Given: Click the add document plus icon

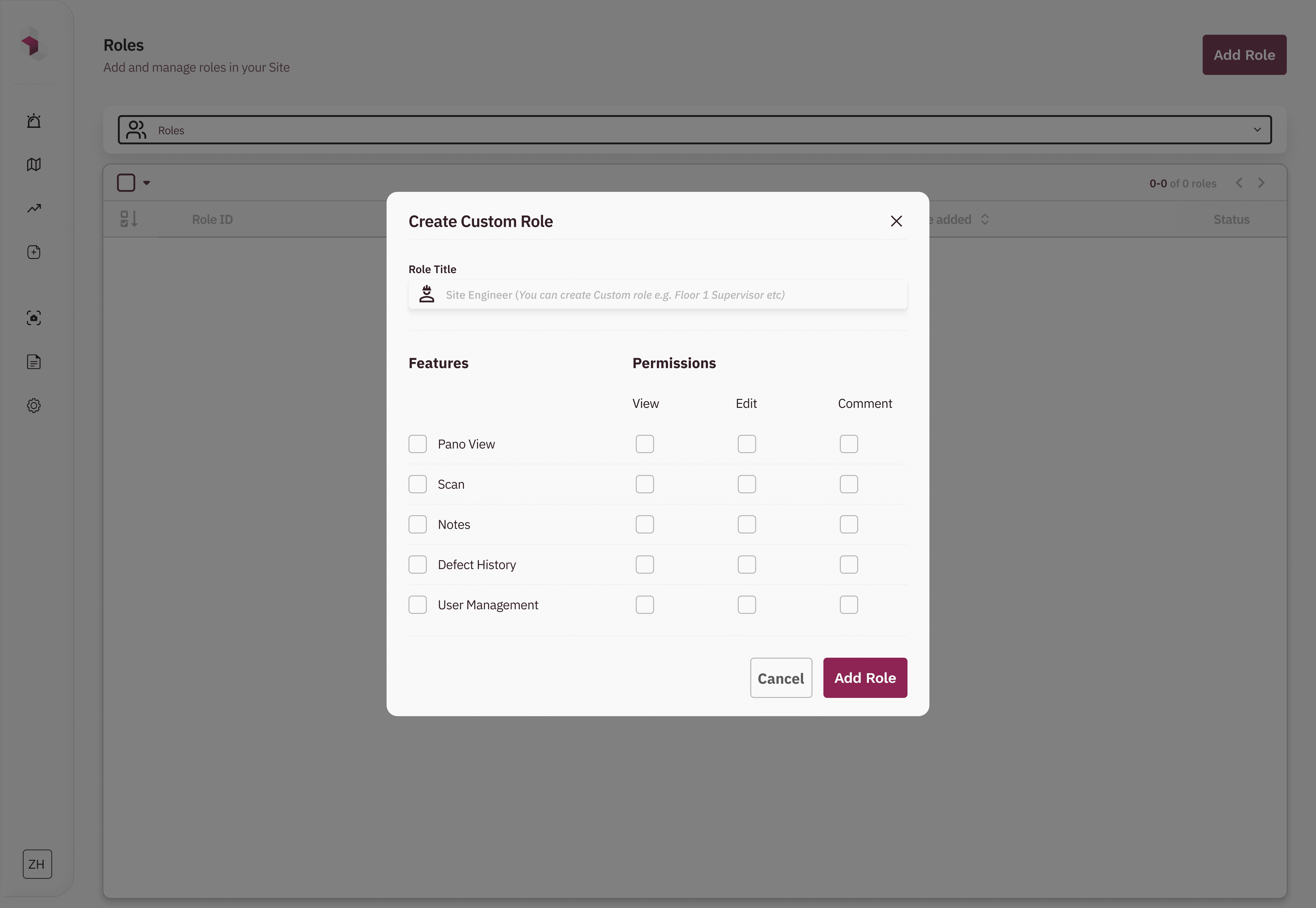Looking at the screenshot, I should click(34, 252).
